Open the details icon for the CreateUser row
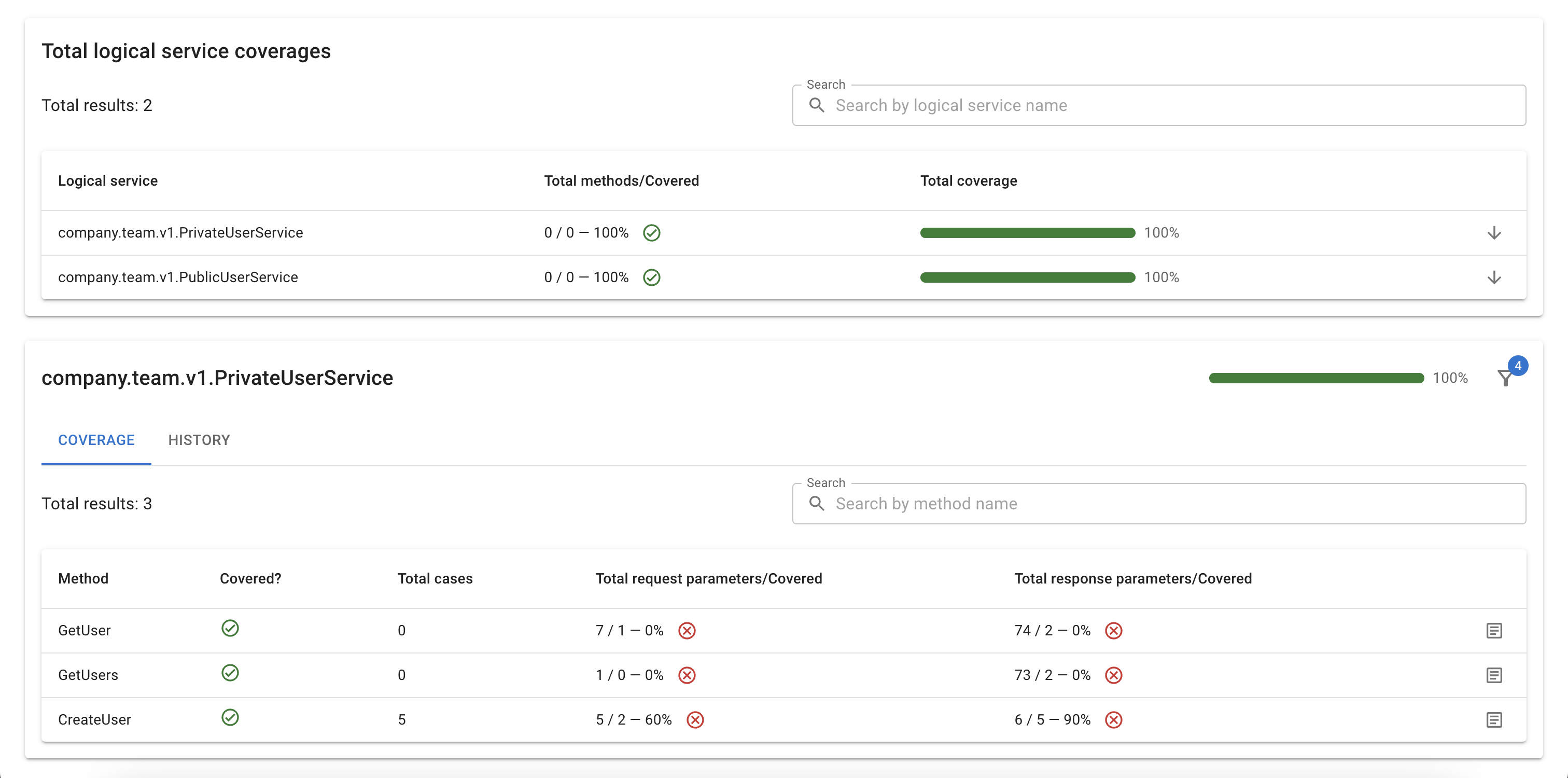The width and height of the screenshot is (1568, 778). 1494,719
